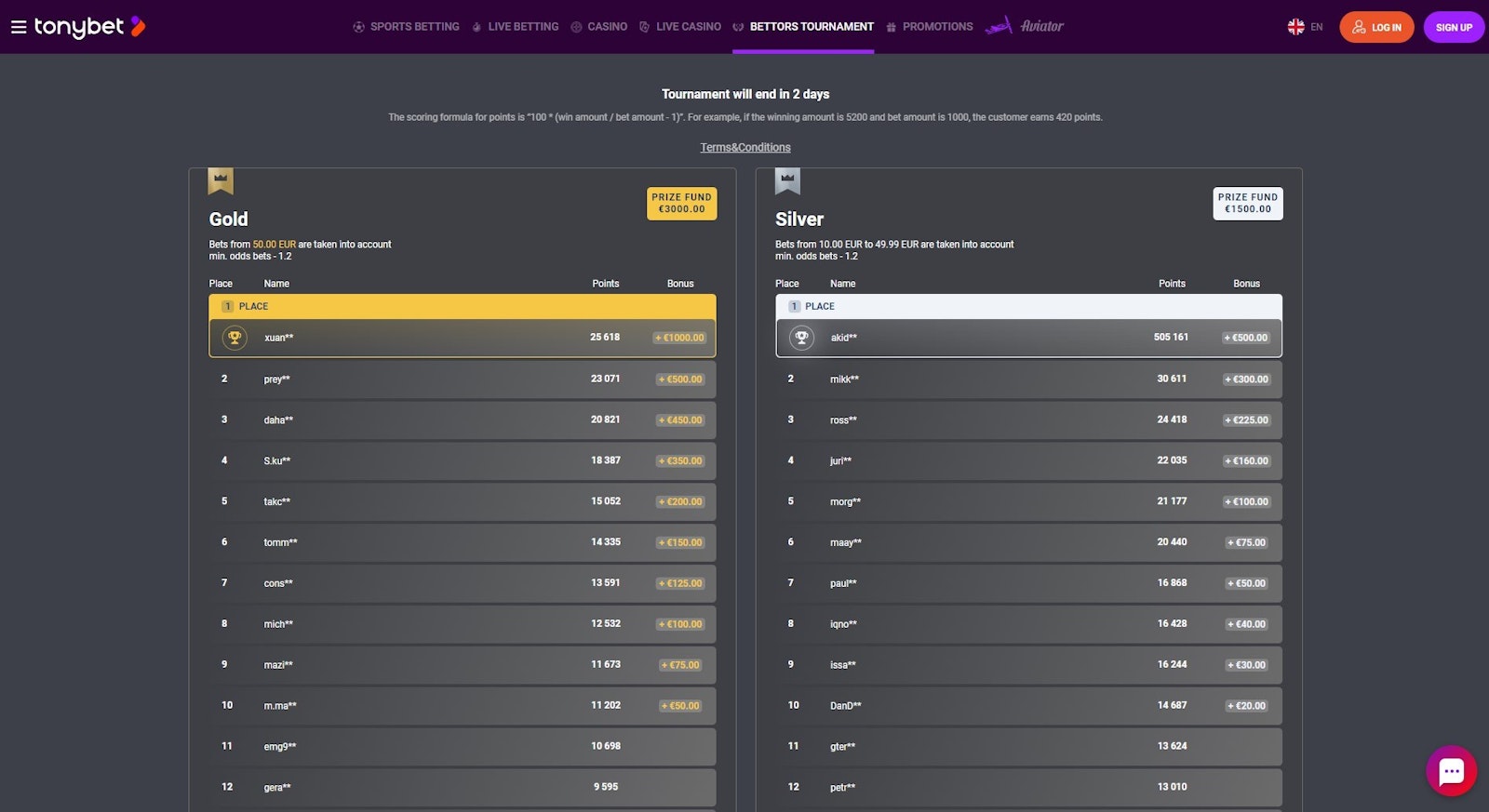The width and height of the screenshot is (1489, 812).
Task: Open the Terms&Conditions link
Action: tap(745, 148)
